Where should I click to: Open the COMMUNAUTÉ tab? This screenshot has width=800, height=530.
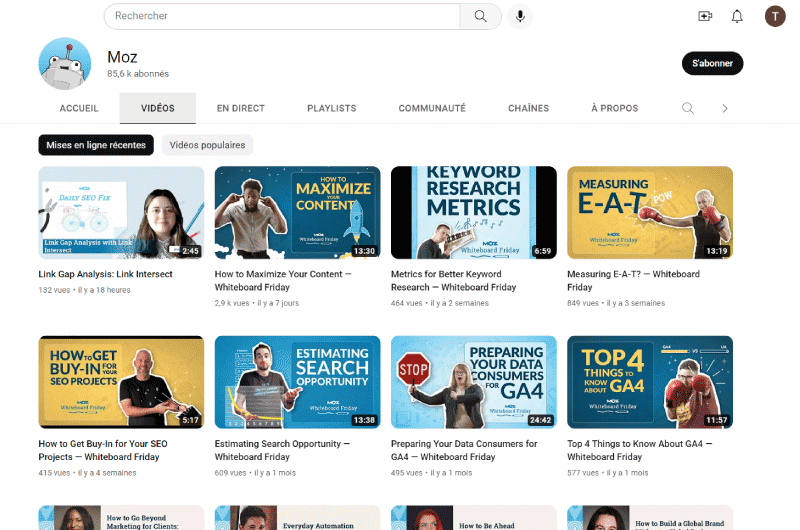(x=432, y=108)
